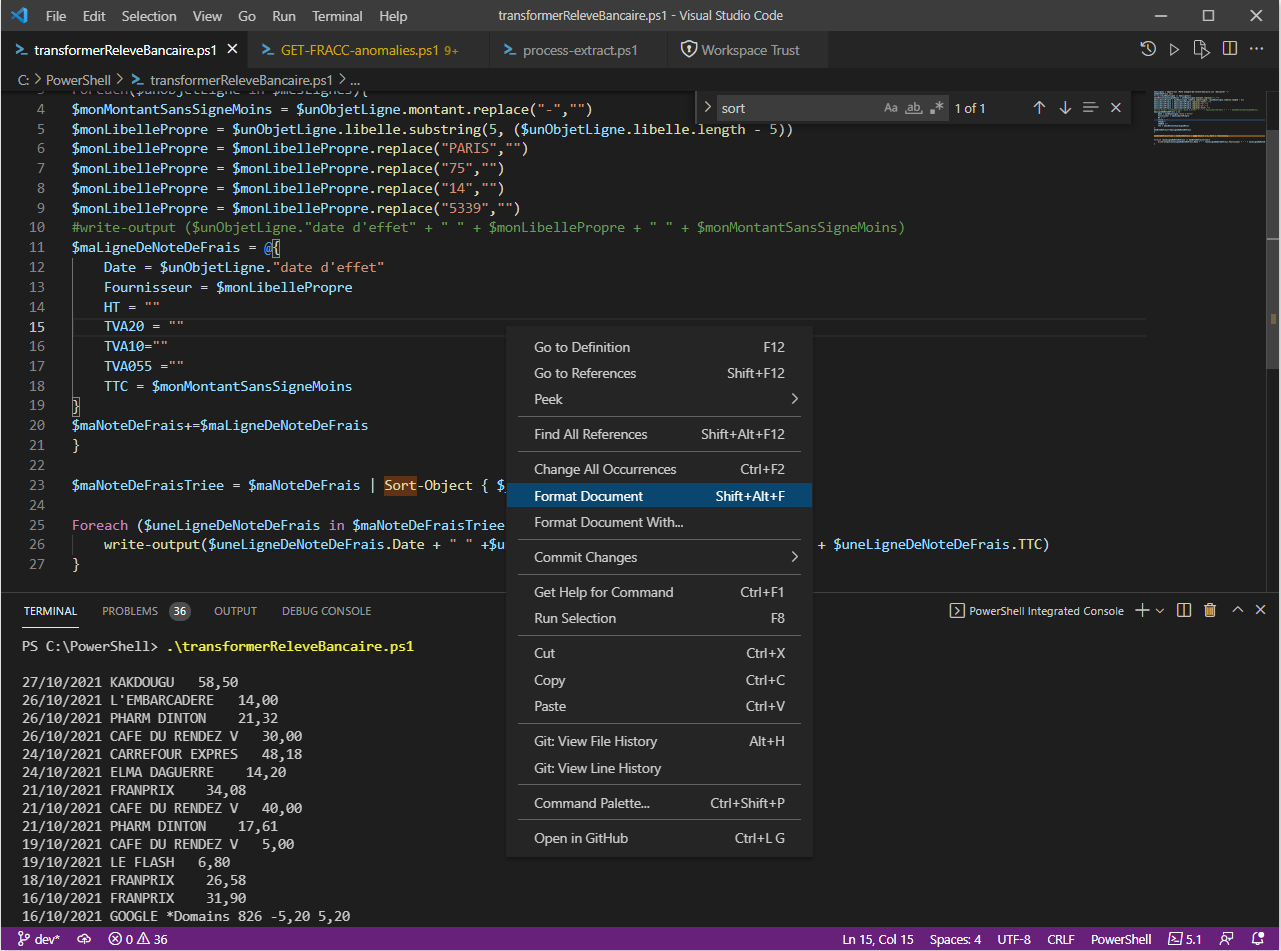Open new terminal profile dropdown arrow
Image resolution: width=1281 pixels, height=951 pixels.
[x=1160, y=610]
